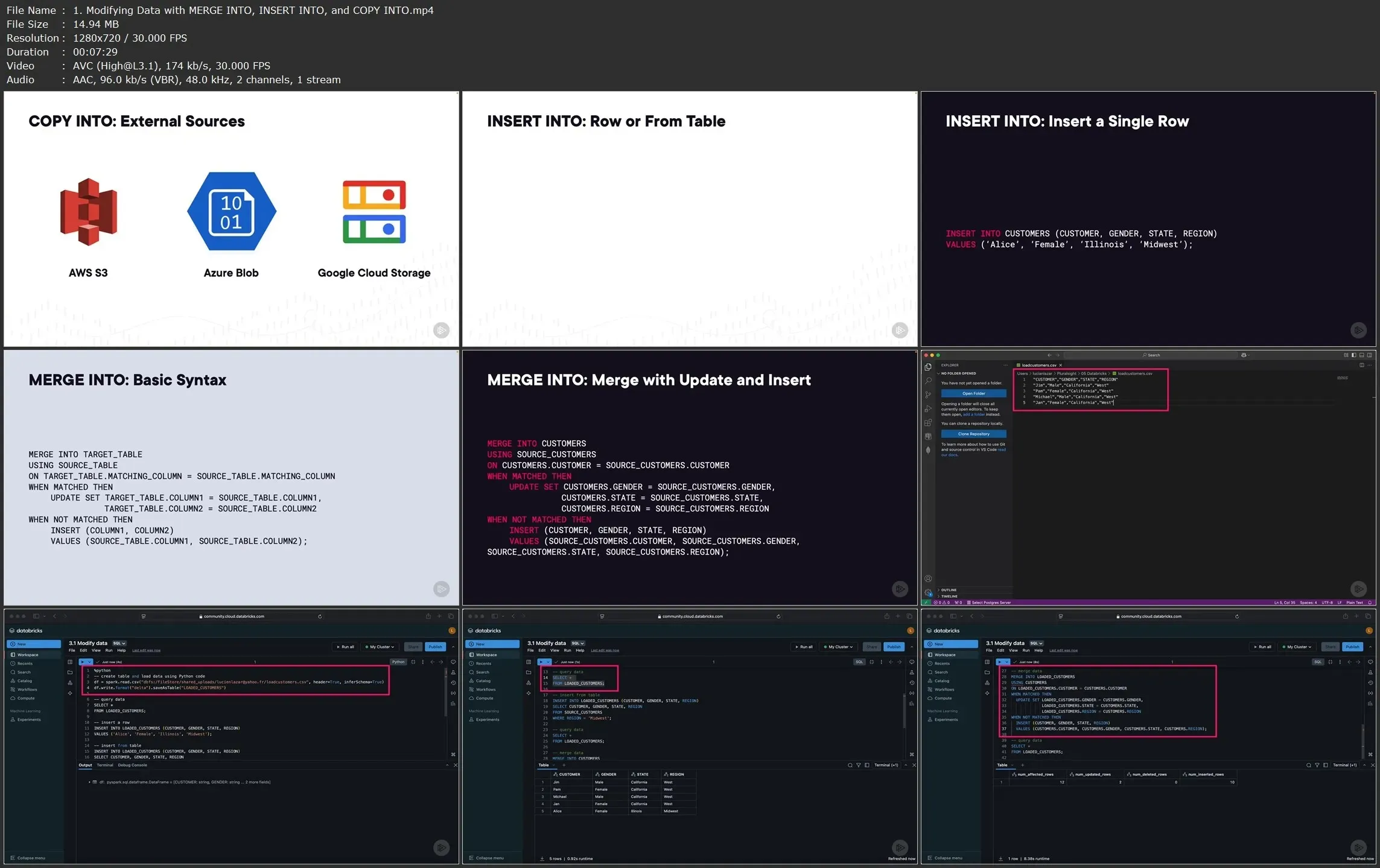Click the run cell button in Python-cell Databricks frame
1380x868 pixels.
83,662
